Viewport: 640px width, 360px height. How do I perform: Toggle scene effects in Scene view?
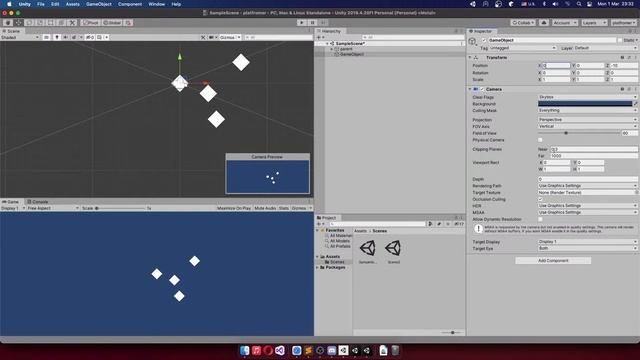click(74, 37)
